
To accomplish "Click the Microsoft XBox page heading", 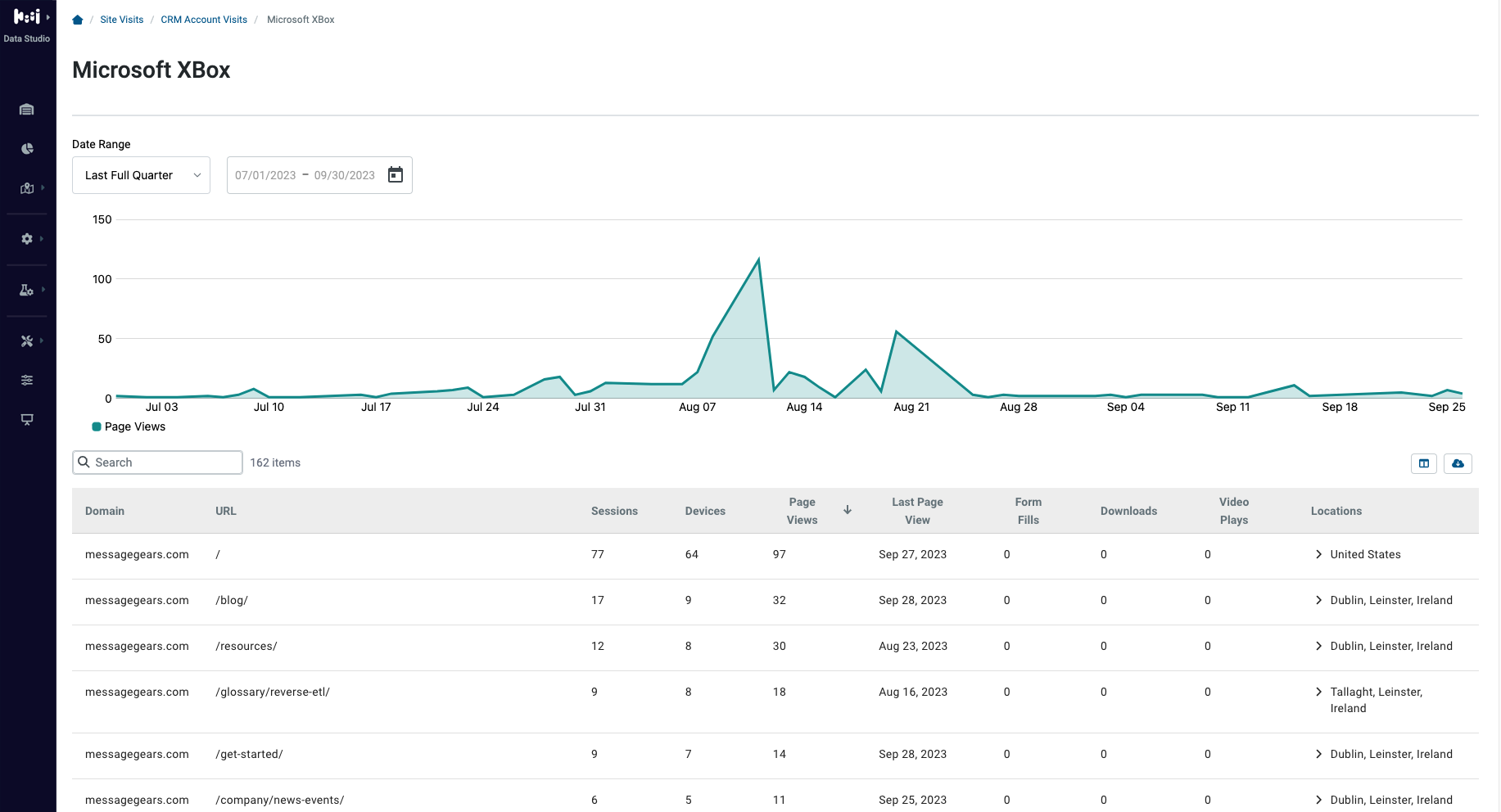I will pyautogui.click(x=151, y=70).
